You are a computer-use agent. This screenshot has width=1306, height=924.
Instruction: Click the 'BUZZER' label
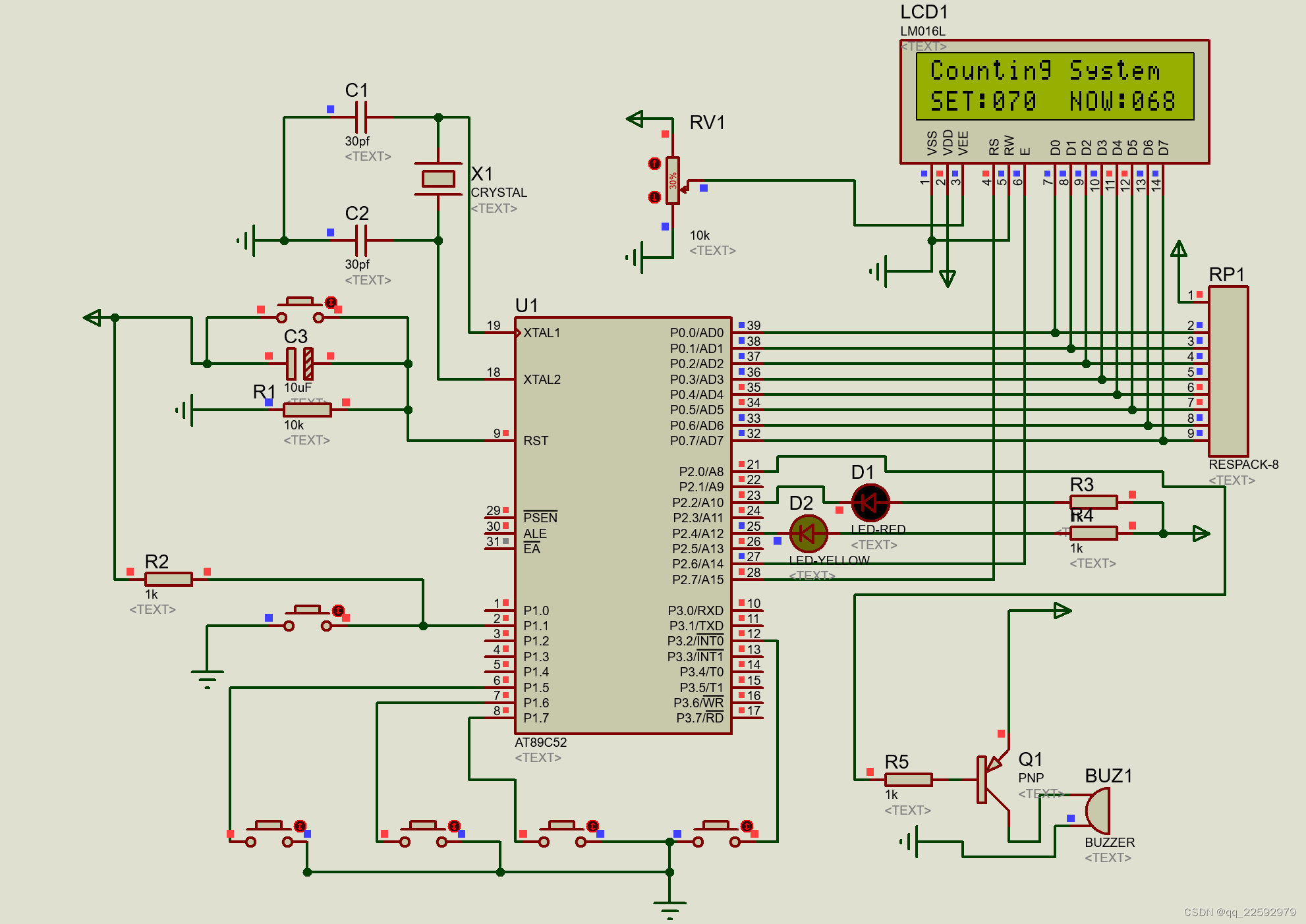pos(1110,842)
